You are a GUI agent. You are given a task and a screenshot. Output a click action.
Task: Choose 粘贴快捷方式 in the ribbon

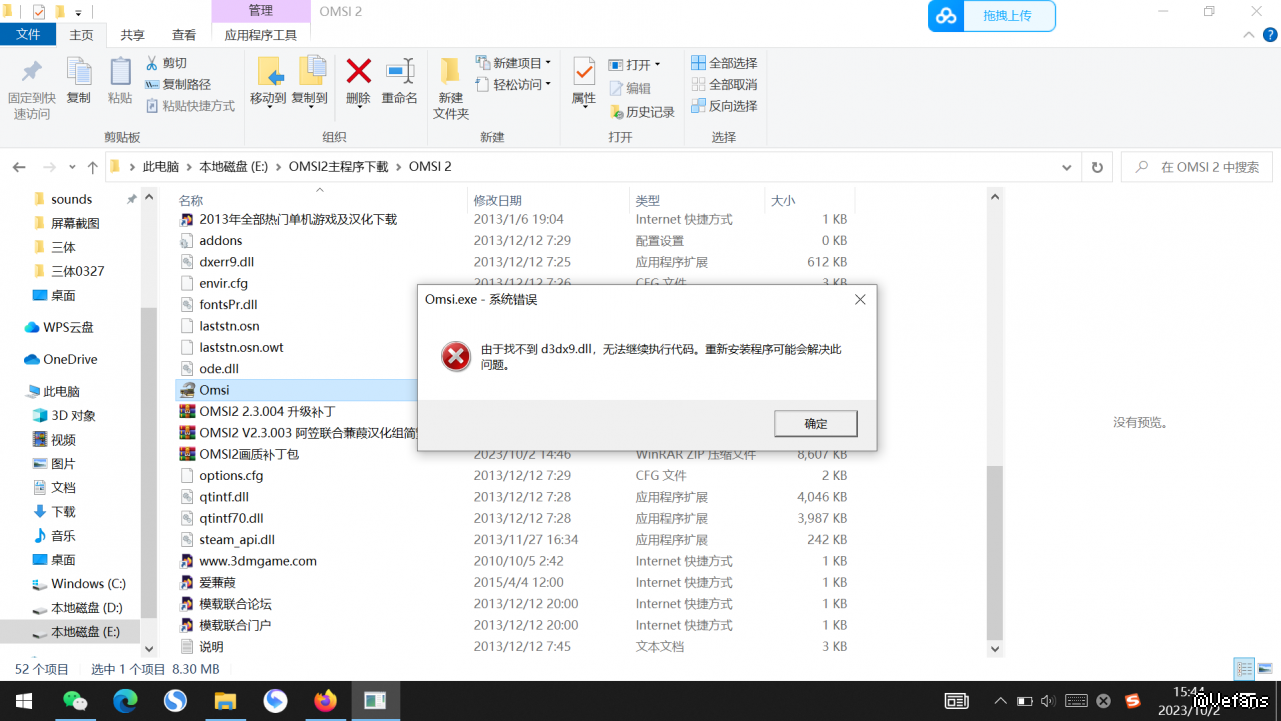click(190, 106)
